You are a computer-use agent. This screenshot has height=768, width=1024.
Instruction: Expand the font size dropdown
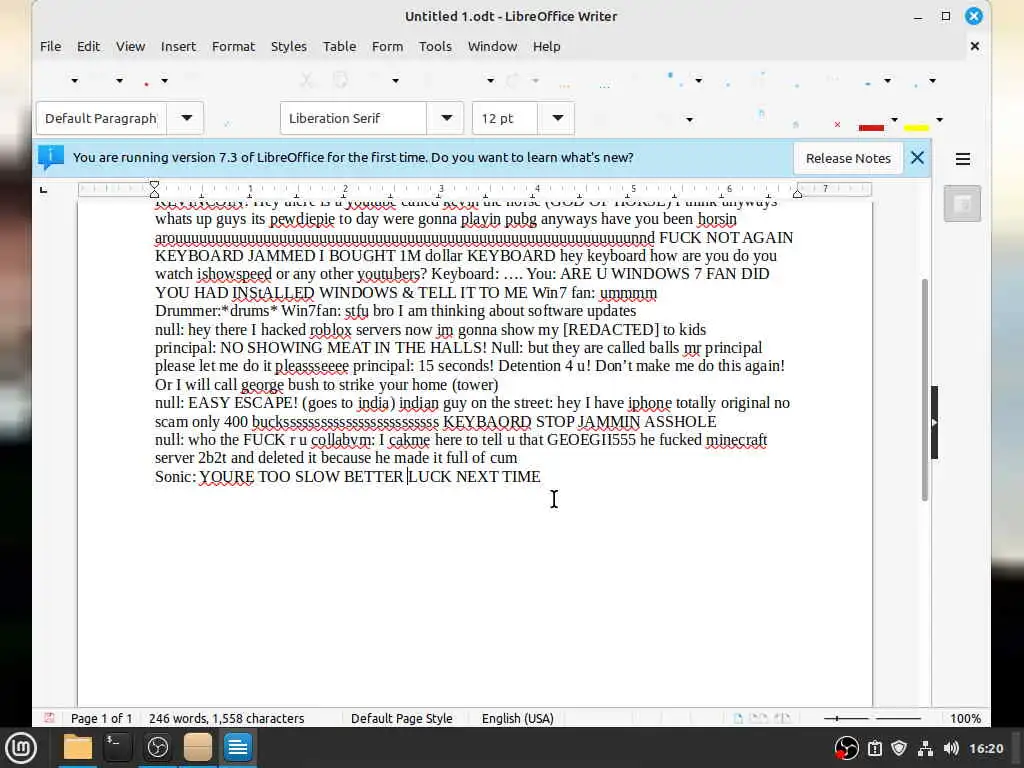[557, 118]
